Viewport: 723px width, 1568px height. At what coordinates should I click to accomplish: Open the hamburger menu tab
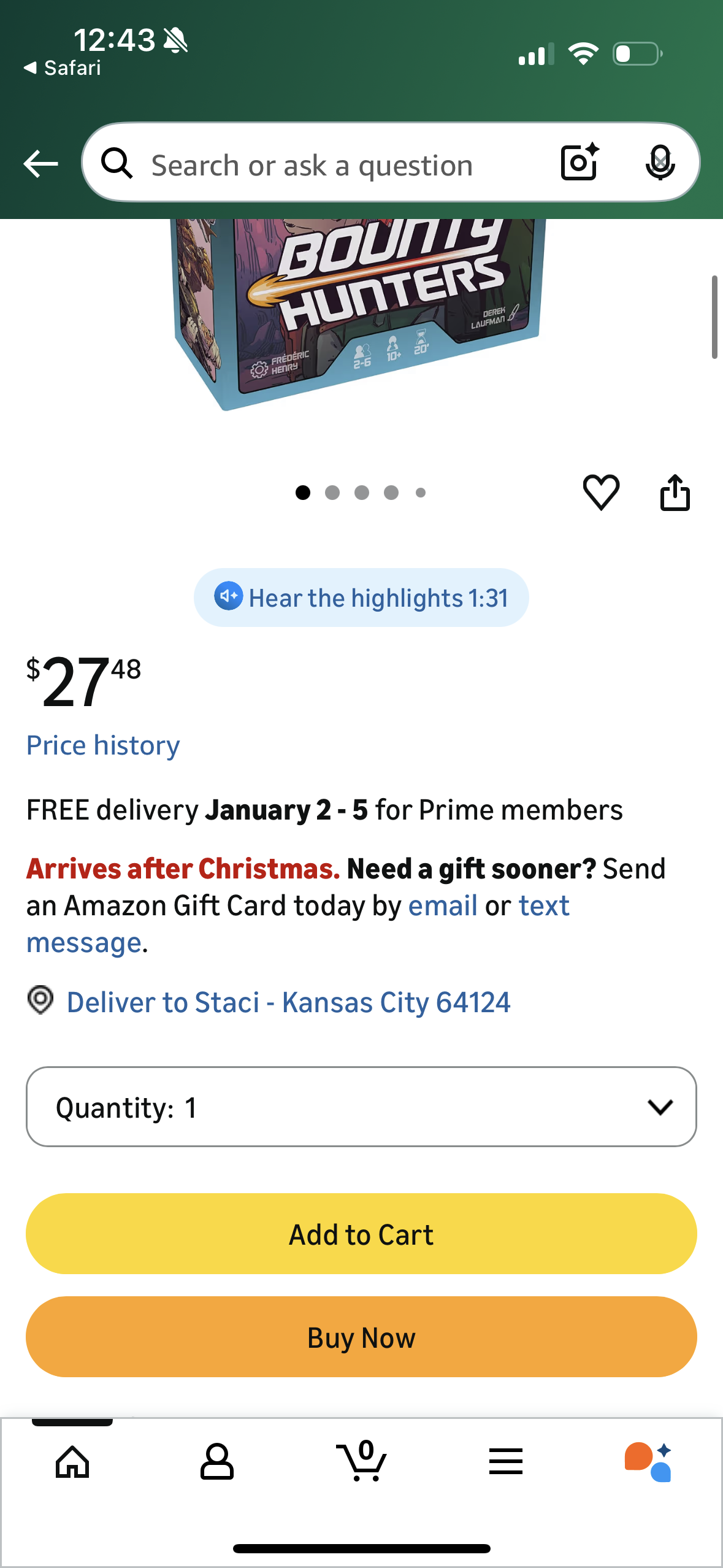point(506,1461)
